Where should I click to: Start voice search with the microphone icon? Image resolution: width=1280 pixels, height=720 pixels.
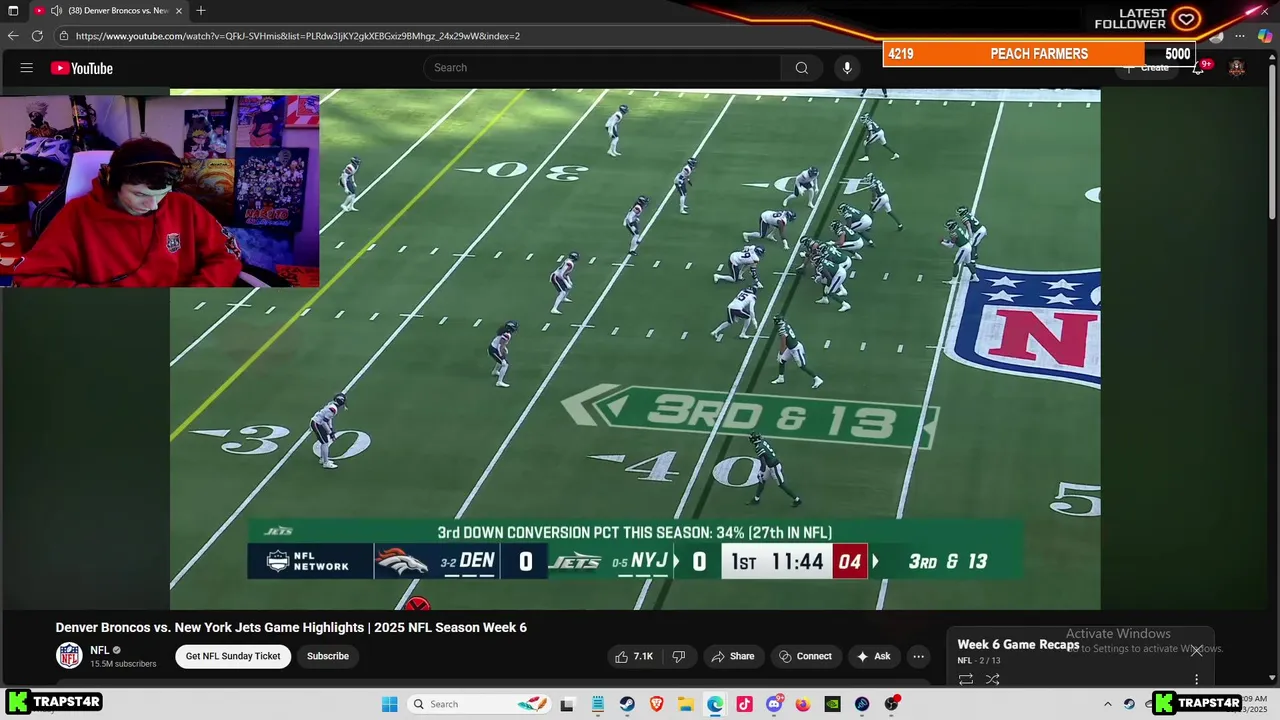pyautogui.click(x=847, y=68)
